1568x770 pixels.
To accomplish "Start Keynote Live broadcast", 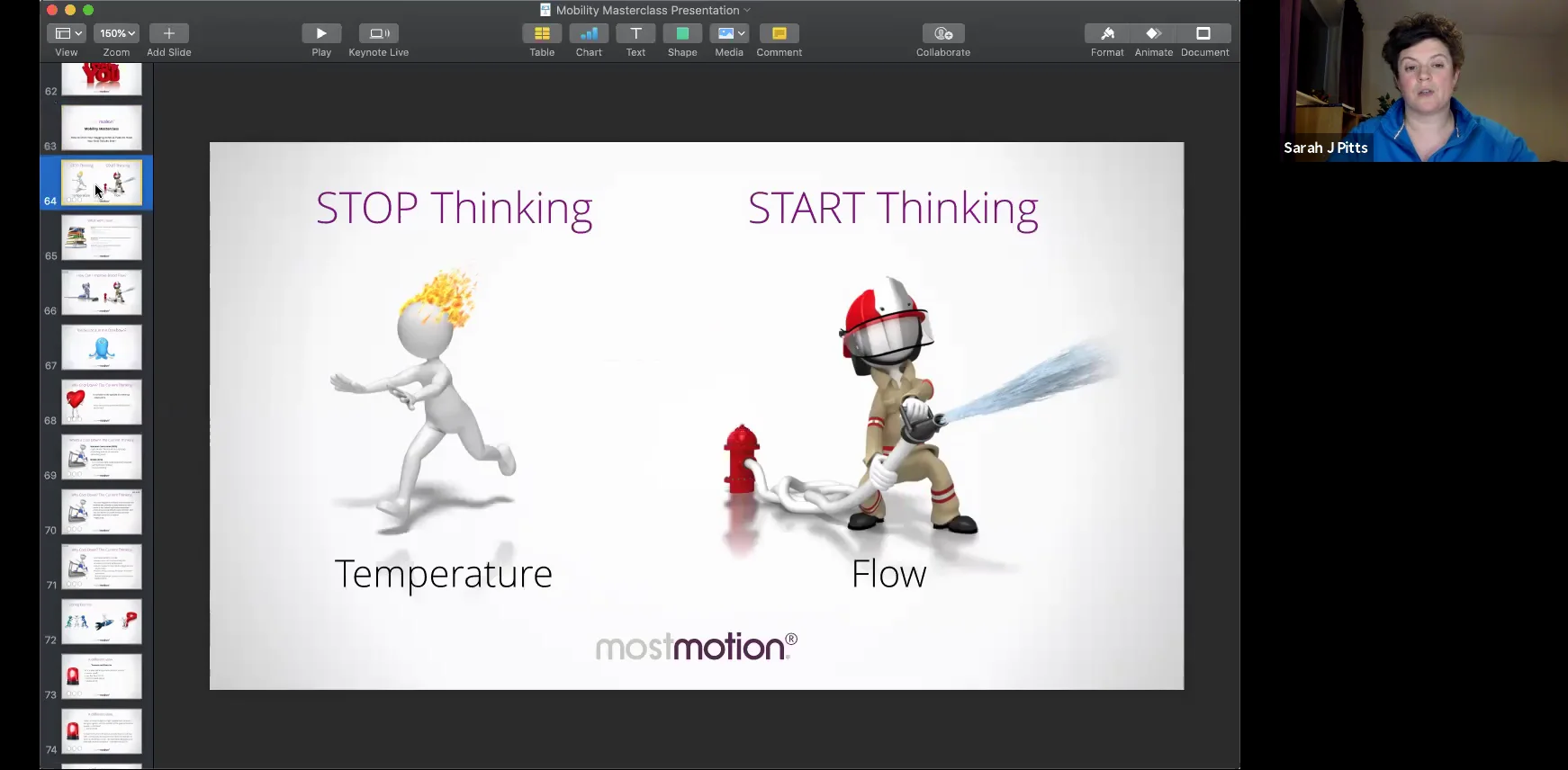I will pyautogui.click(x=379, y=33).
